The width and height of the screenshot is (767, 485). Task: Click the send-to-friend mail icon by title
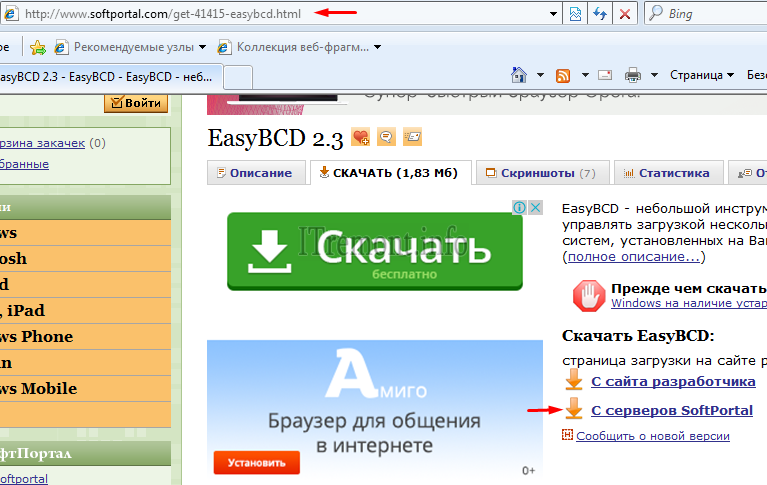412,137
